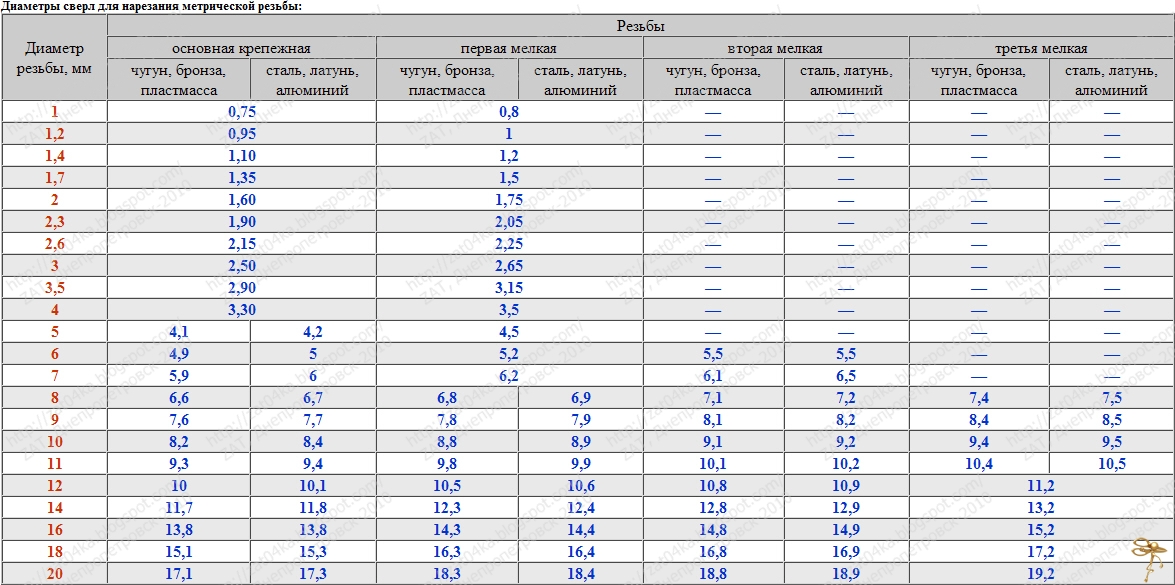Click the value 7,5 in row 8
The image size is (1175, 585).
coord(1111,398)
